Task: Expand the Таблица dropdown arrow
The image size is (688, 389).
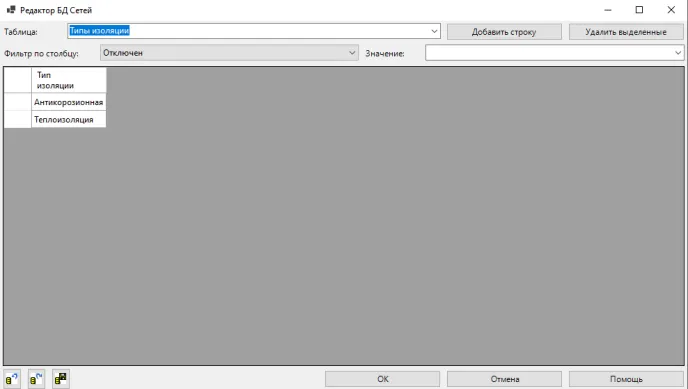Action: [x=434, y=31]
